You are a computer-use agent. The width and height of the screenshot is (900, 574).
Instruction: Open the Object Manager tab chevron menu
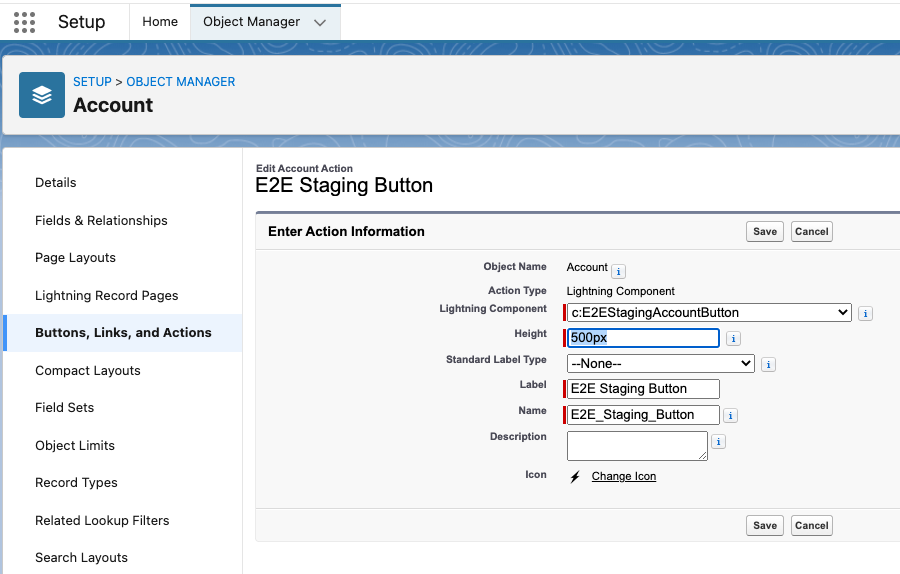click(320, 22)
